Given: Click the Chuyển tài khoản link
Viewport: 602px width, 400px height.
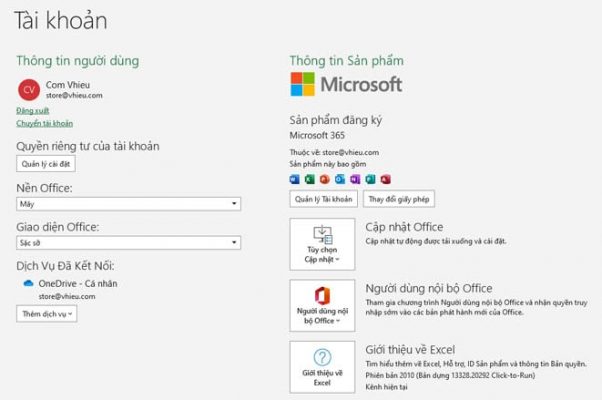Looking at the screenshot, I should coord(45,123).
